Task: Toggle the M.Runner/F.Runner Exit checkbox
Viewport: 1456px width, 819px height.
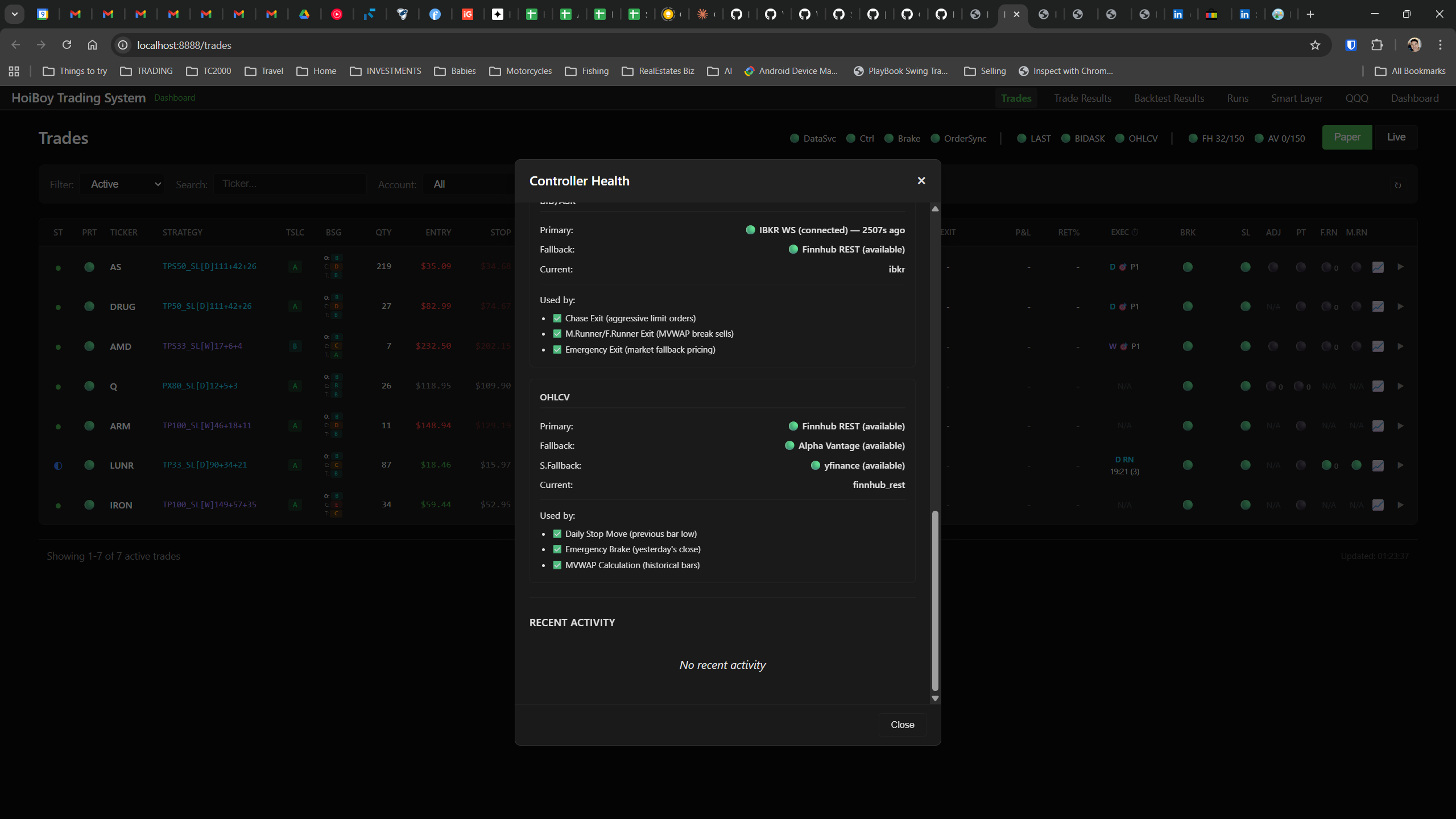Action: (557, 334)
